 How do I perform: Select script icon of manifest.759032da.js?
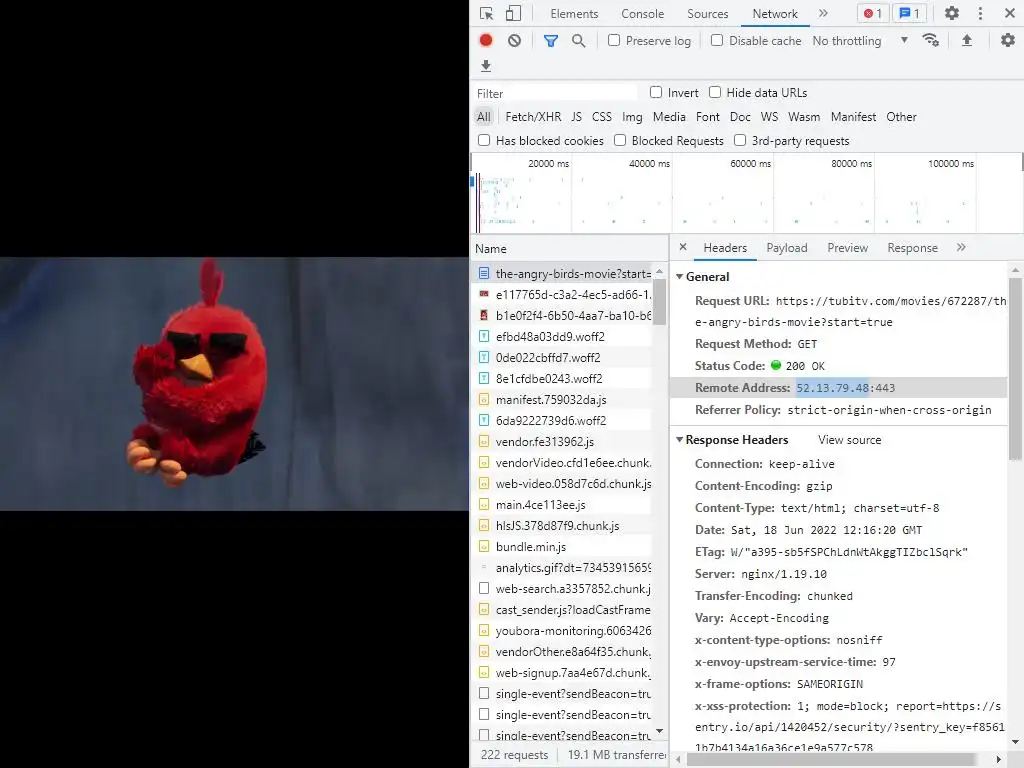click(484, 399)
